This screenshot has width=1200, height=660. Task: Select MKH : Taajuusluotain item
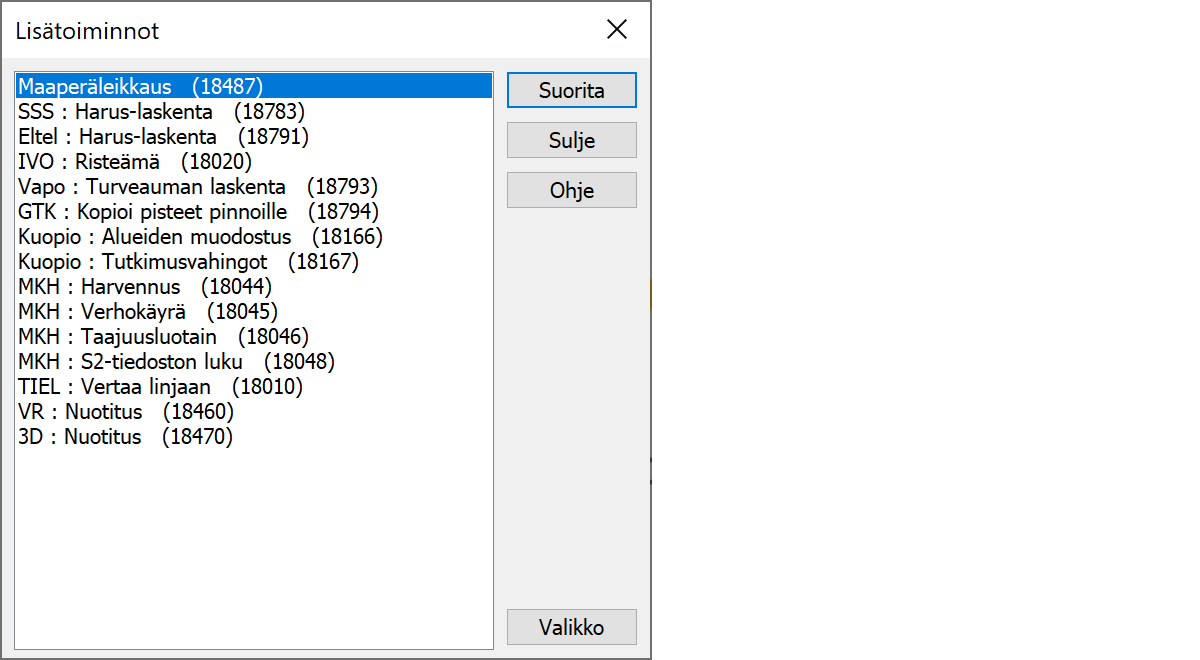tap(163, 337)
